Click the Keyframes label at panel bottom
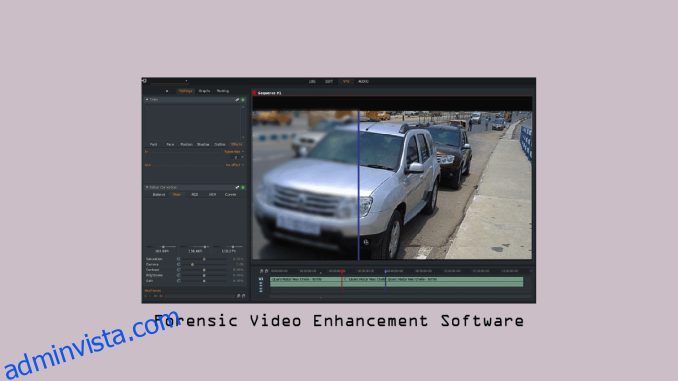Screen dimensions: 678x381 153,291
